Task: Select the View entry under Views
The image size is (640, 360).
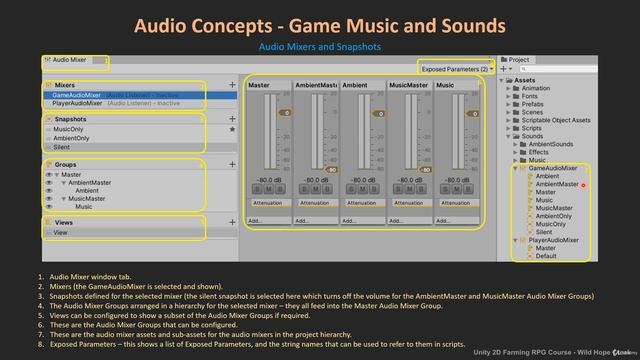Action: [x=140, y=233]
